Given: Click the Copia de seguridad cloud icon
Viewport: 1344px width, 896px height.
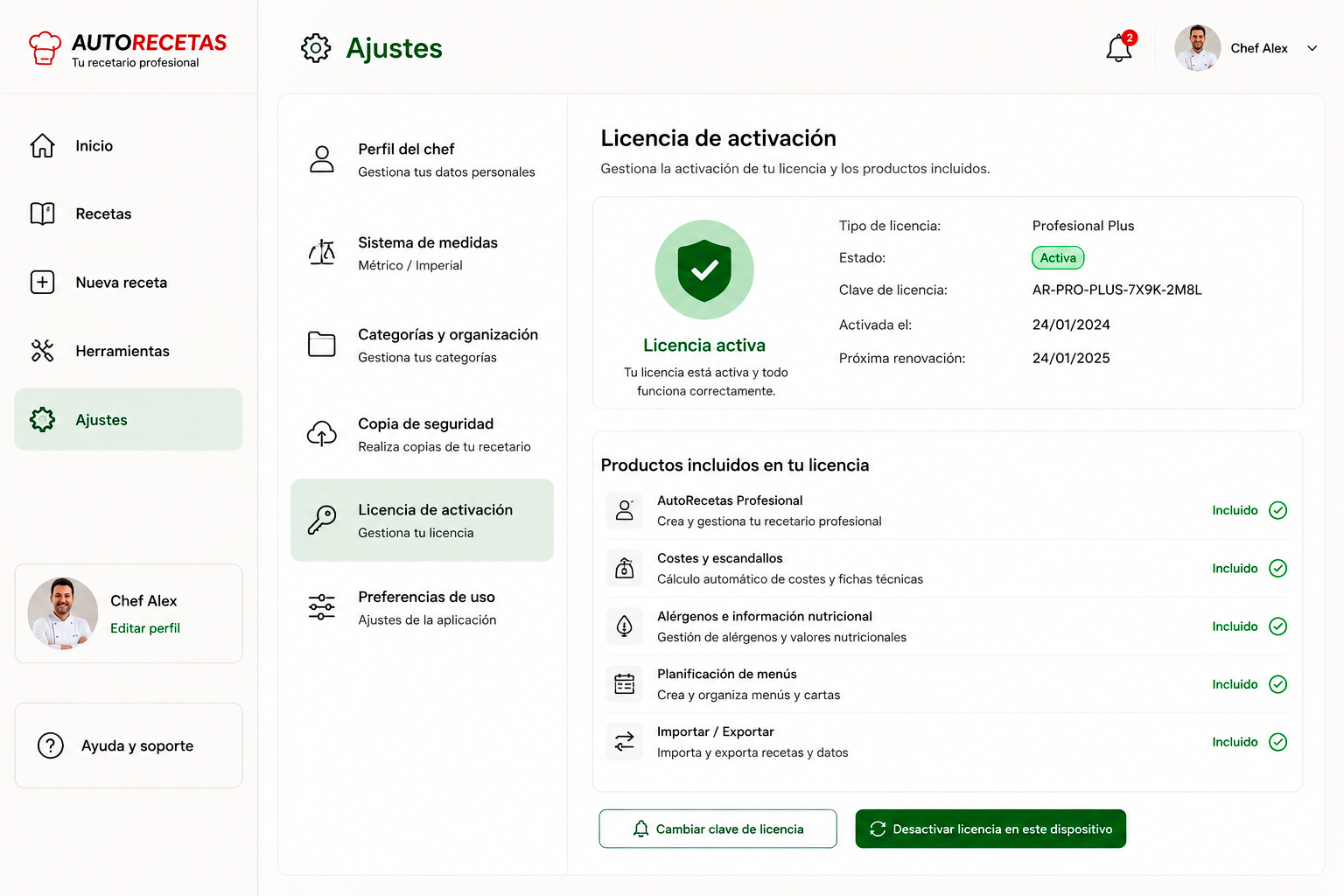Looking at the screenshot, I should coord(322,433).
